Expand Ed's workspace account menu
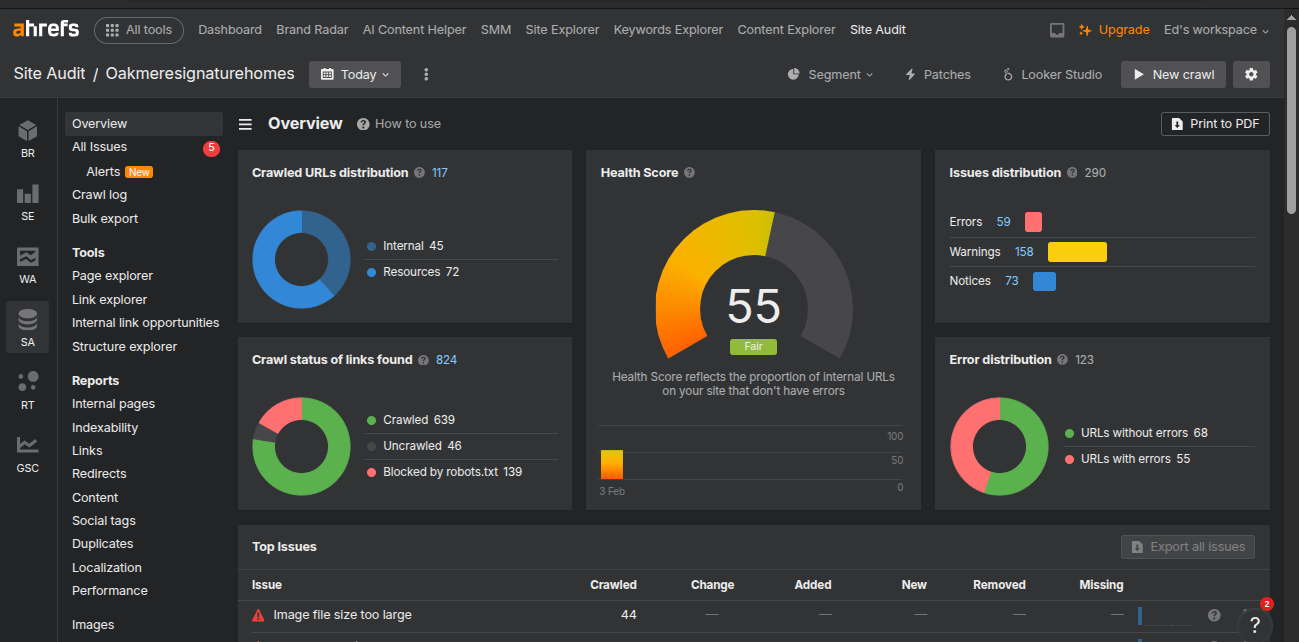Viewport: 1299px width, 642px height. (x=1215, y=30)
